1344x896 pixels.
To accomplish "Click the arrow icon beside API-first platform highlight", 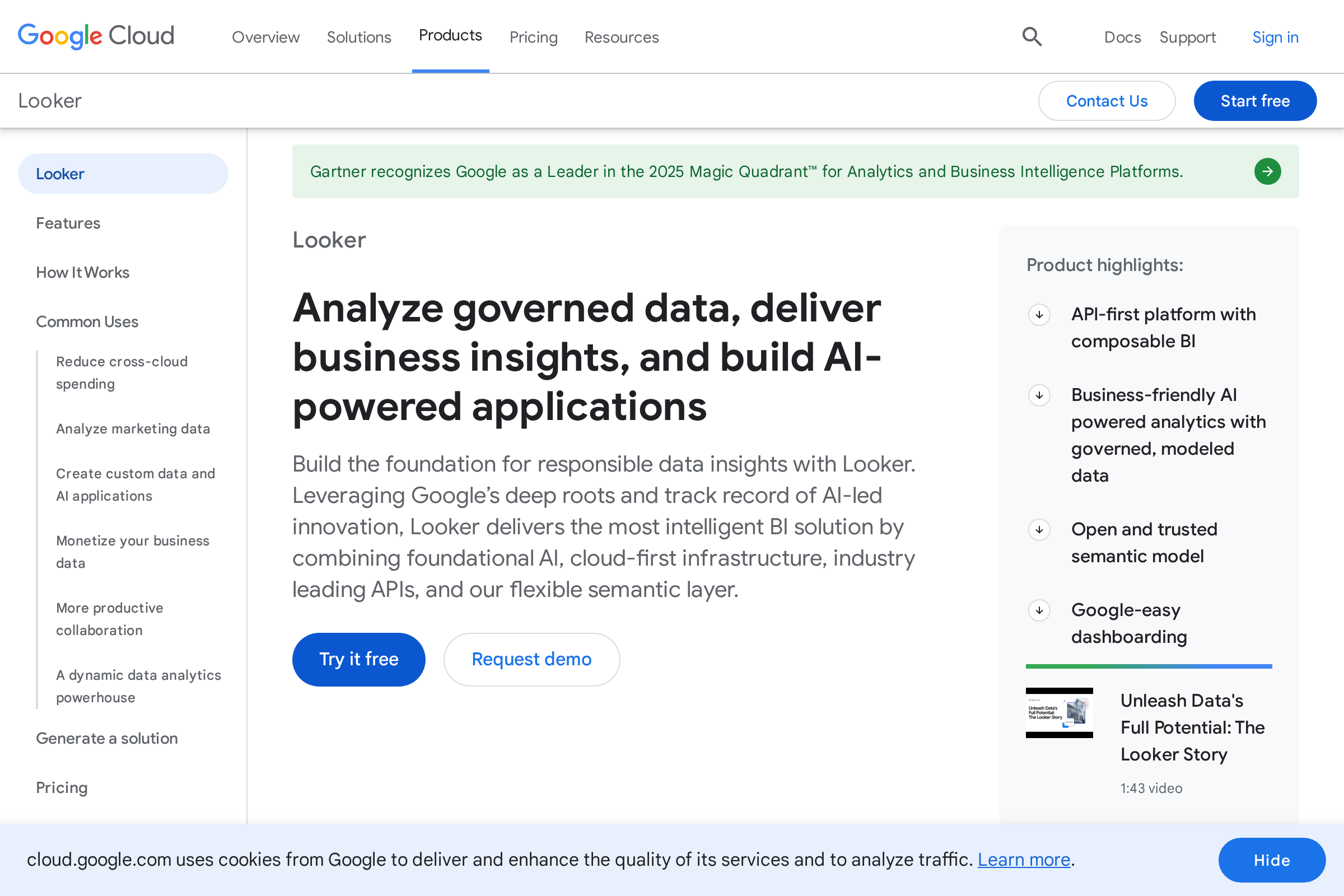I will coord(1039,315).
